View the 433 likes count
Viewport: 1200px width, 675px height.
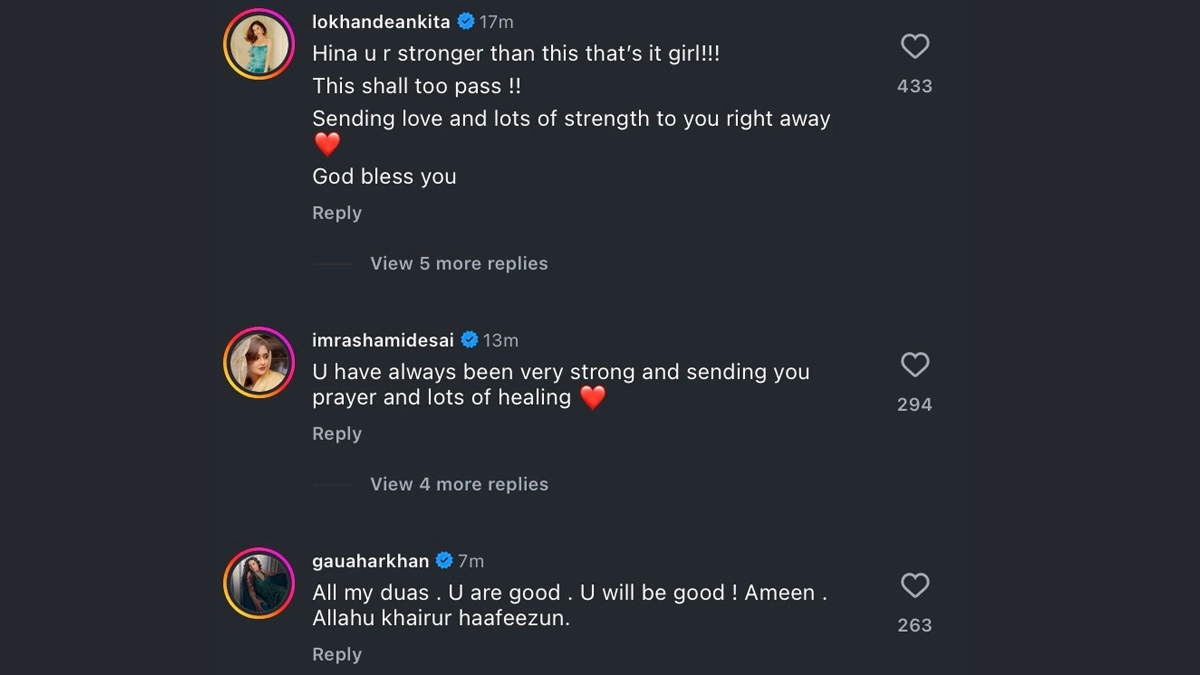(915, 86)
